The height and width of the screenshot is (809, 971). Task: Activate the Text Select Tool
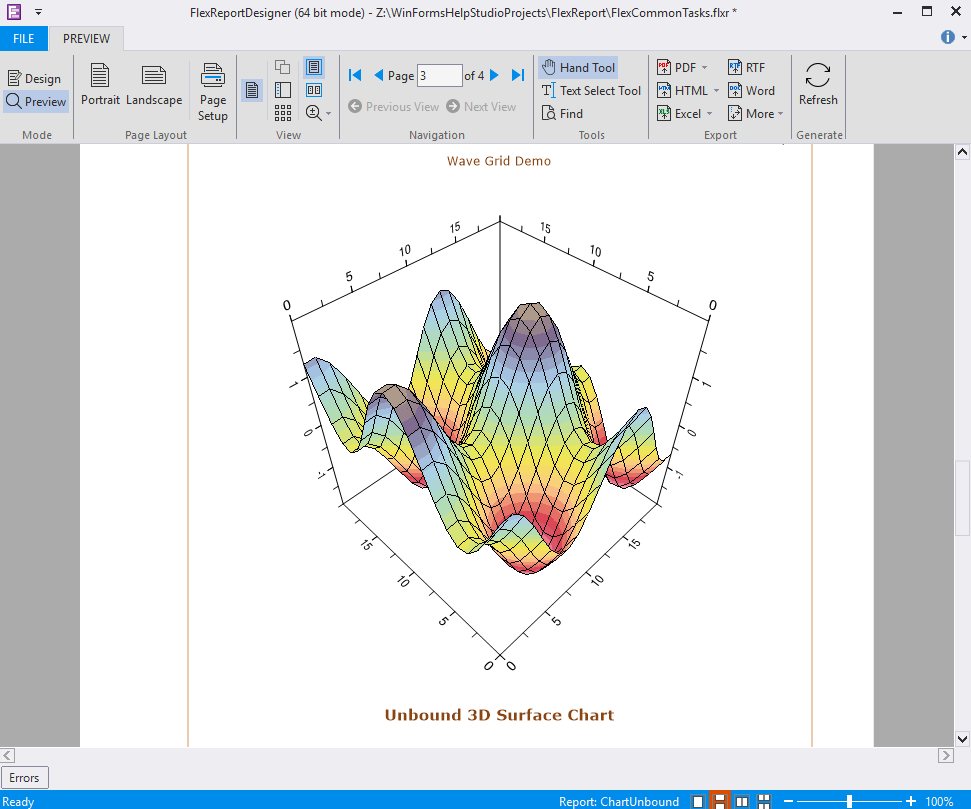tap(591, 91)
